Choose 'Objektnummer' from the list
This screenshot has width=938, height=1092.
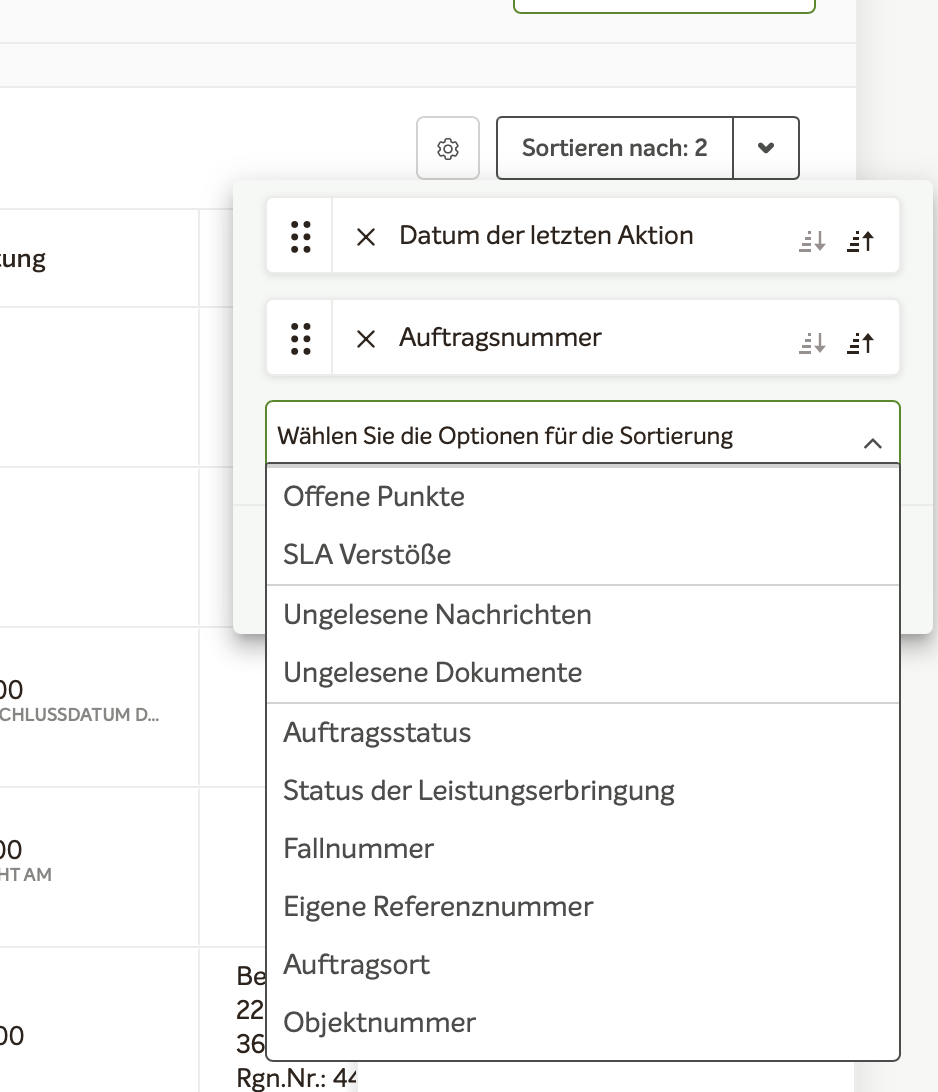click(x=583, y=1022)
